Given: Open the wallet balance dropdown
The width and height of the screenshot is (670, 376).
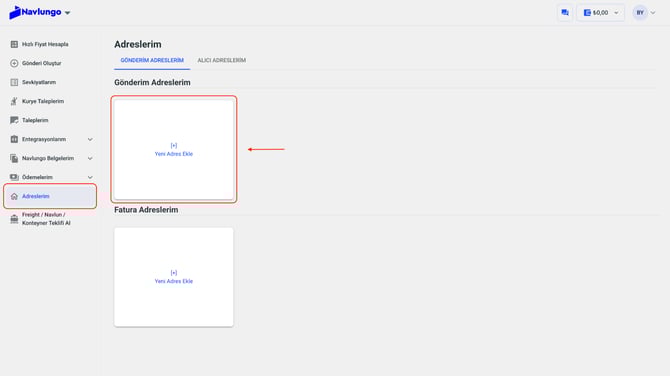Looking at the screenshot, I should (x=600, y=13).
